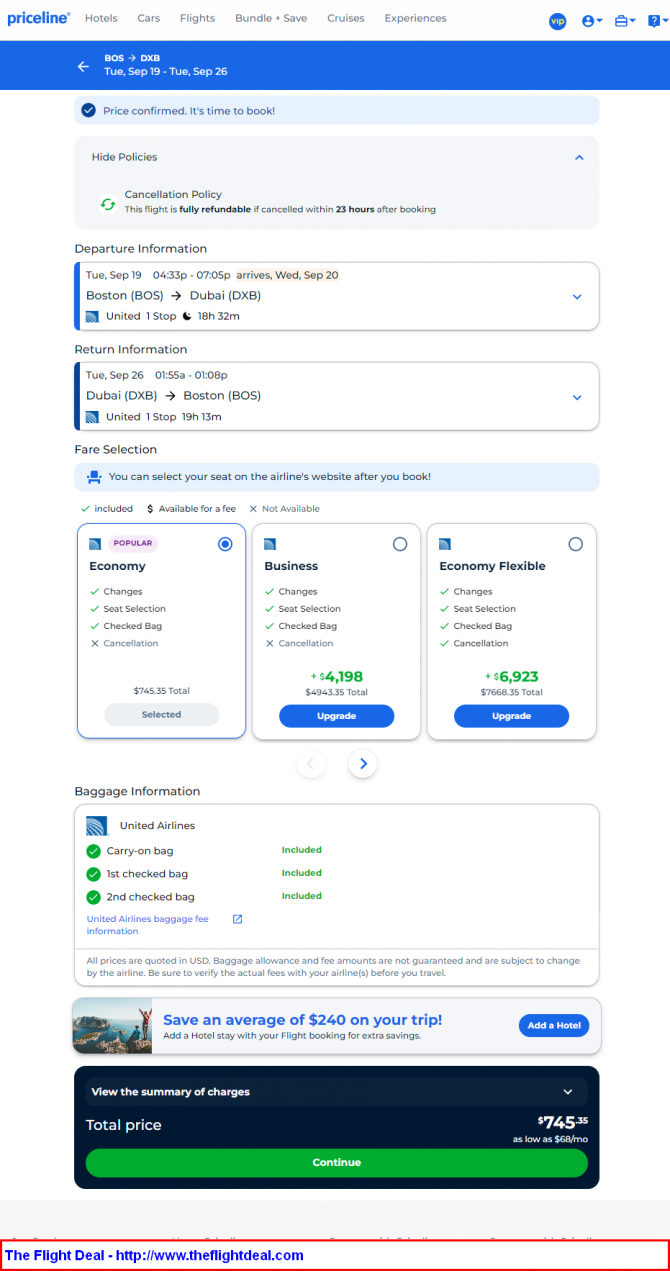Click the United logo in departure card

tap(92, 316)
